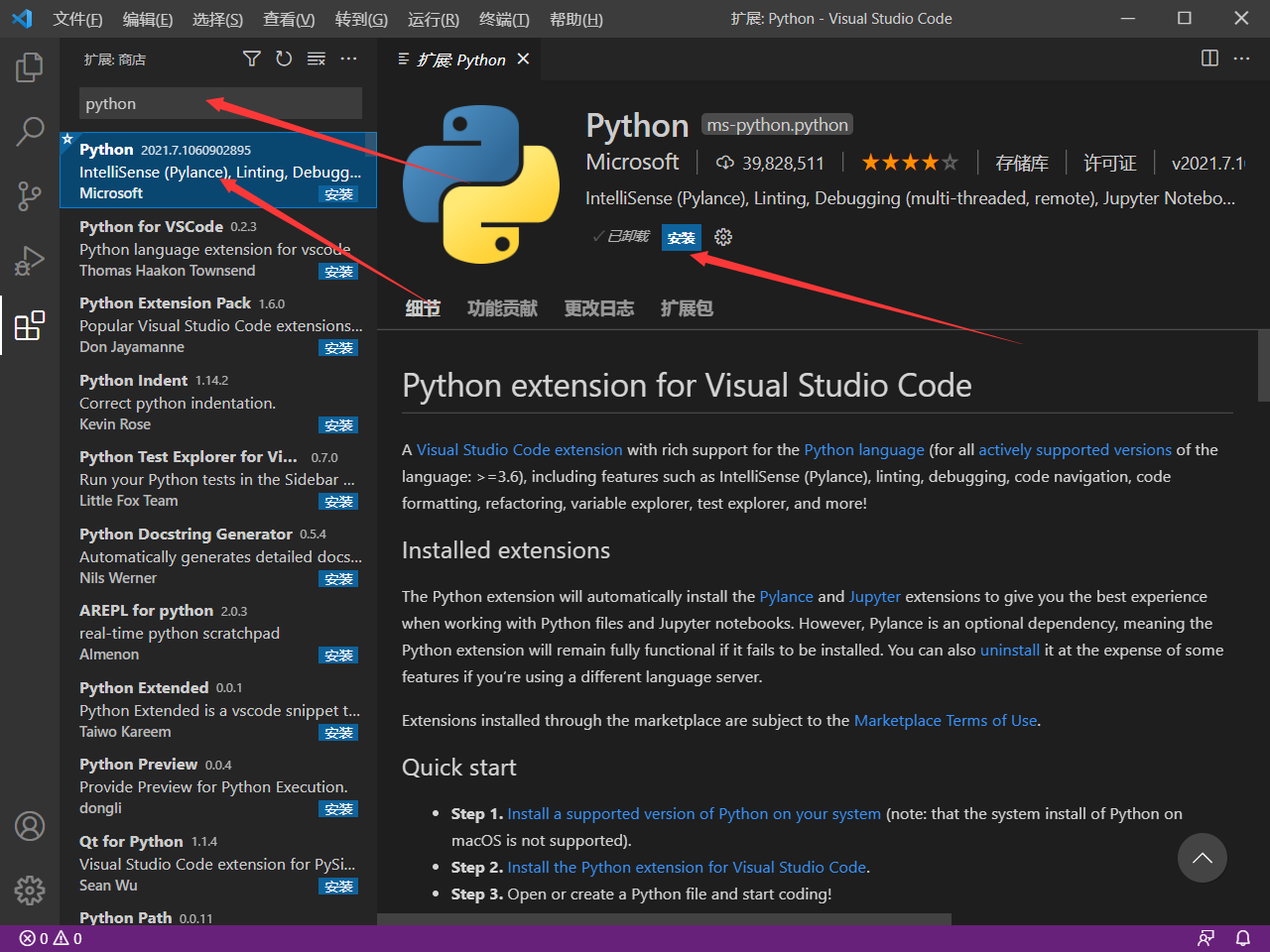Screen dimensions: 1270x952
Task: Click the Microsoft publisher name
Action: (x=633, y=163)
